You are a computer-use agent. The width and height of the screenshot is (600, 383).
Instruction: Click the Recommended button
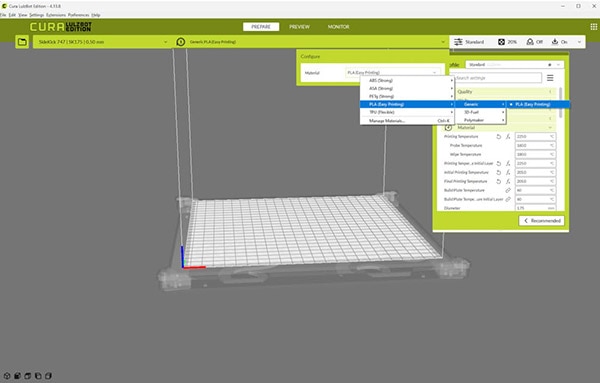click(541, 221)
